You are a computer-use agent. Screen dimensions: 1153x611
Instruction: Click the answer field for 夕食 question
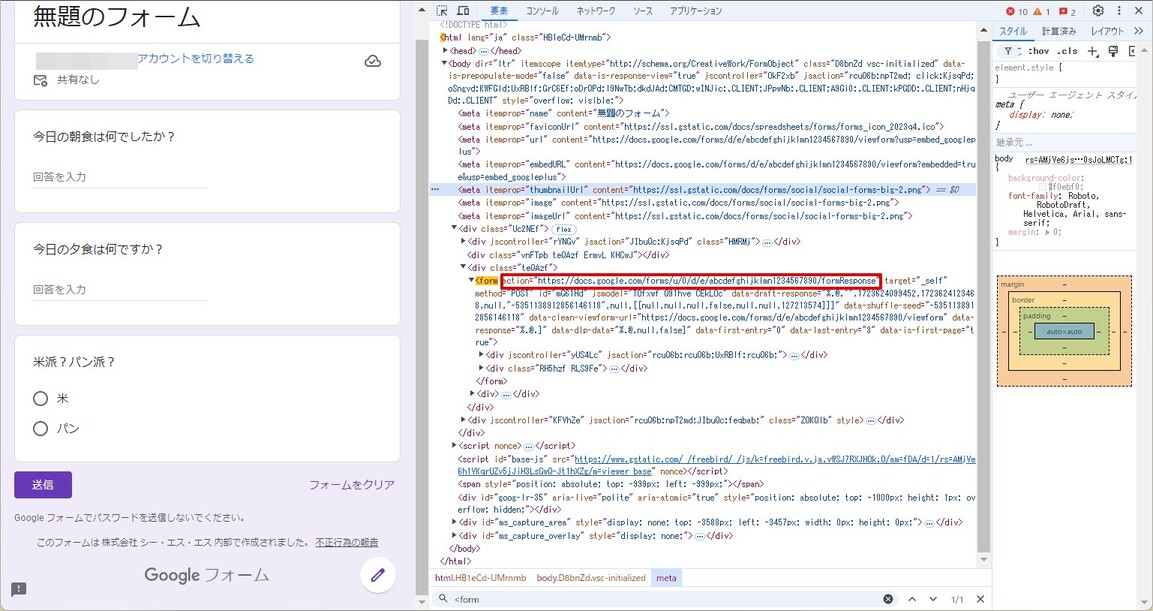[x=120, y=290]
